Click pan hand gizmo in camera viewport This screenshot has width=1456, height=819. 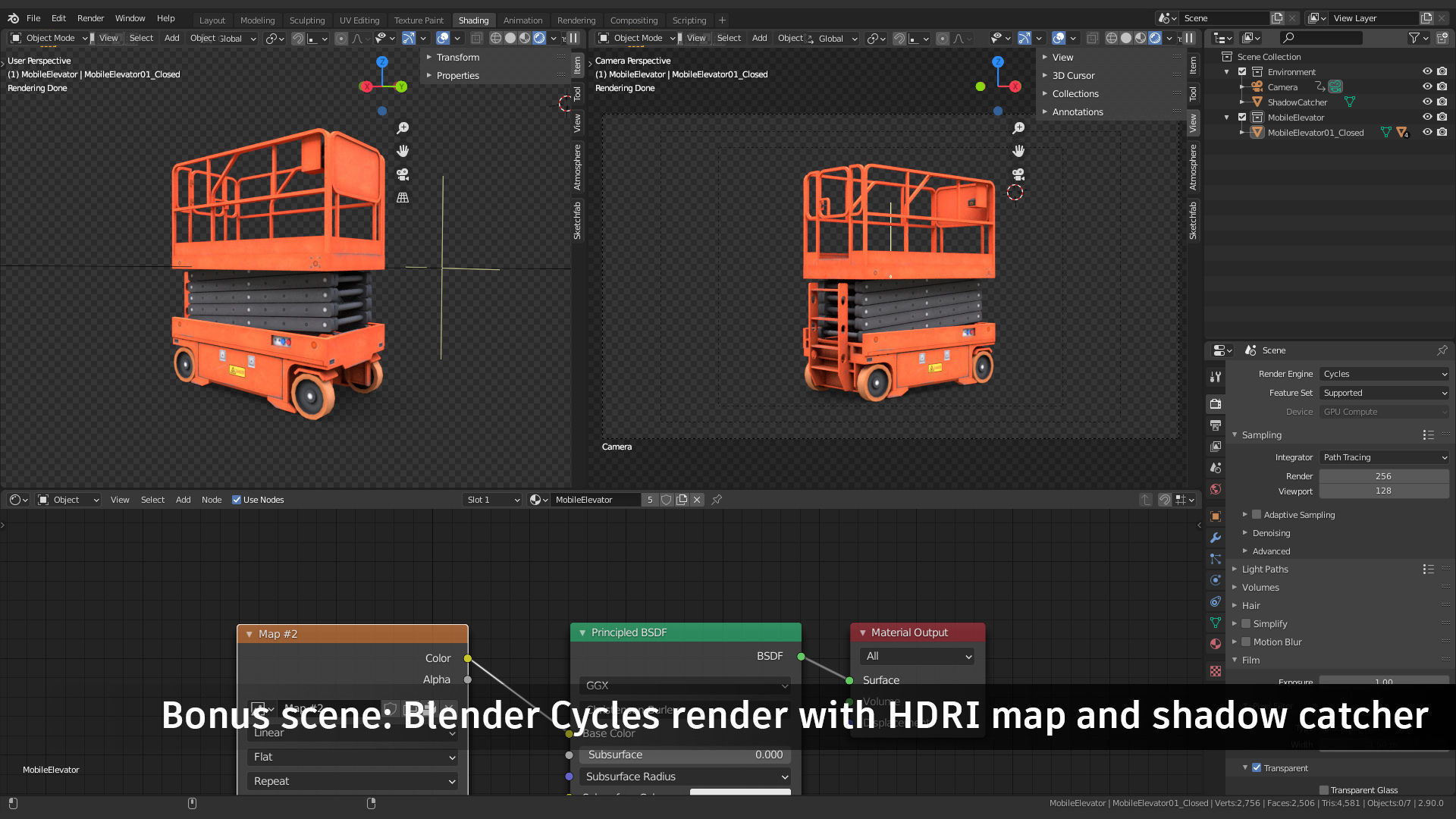[1018, 151]
